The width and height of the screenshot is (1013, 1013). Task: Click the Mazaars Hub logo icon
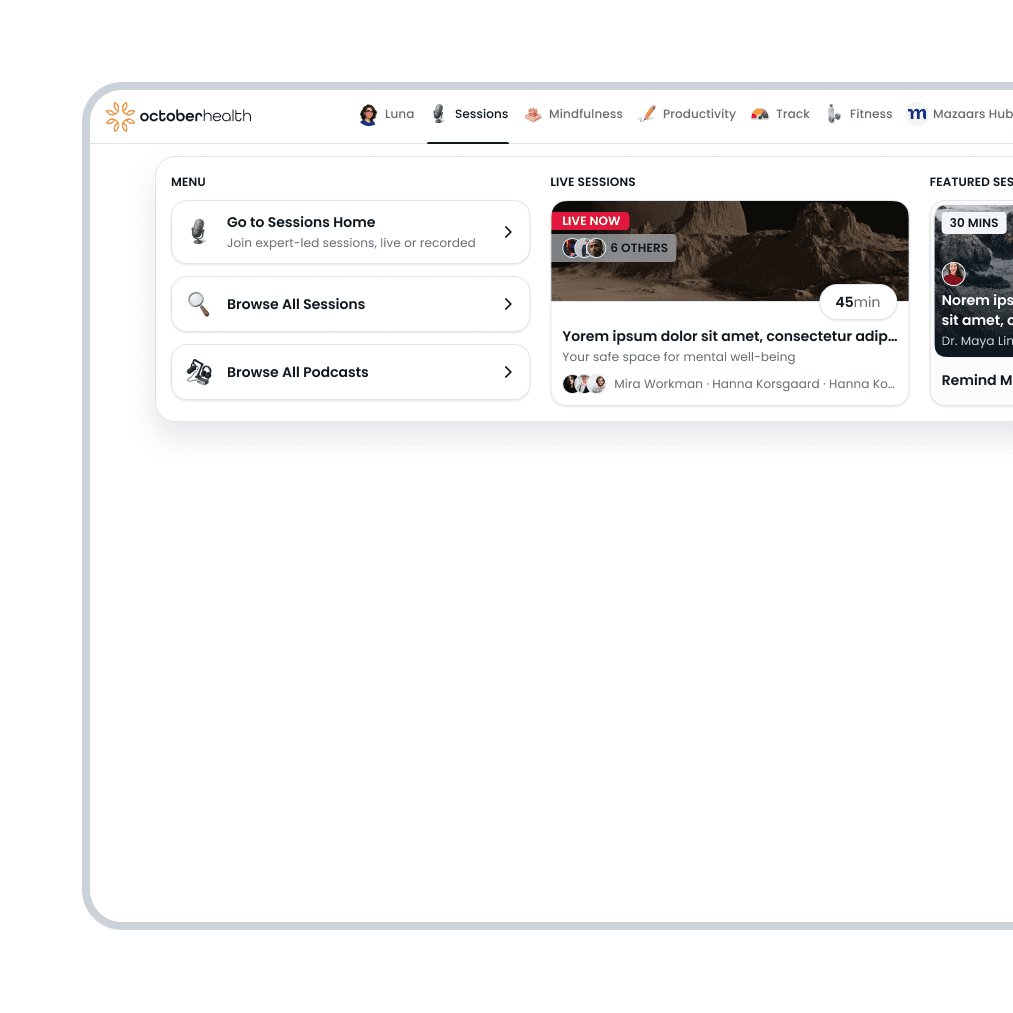tap(917, 114)
